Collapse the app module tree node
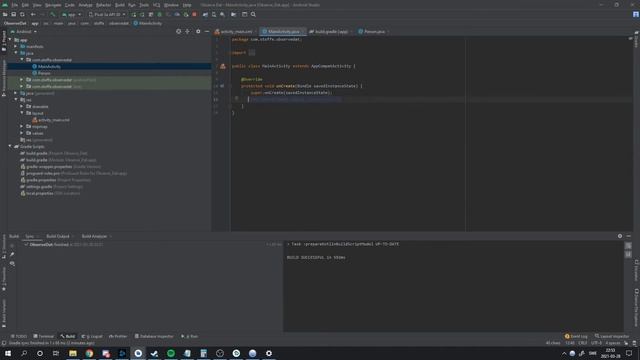 pyautogui.click(x=10, y=40)
